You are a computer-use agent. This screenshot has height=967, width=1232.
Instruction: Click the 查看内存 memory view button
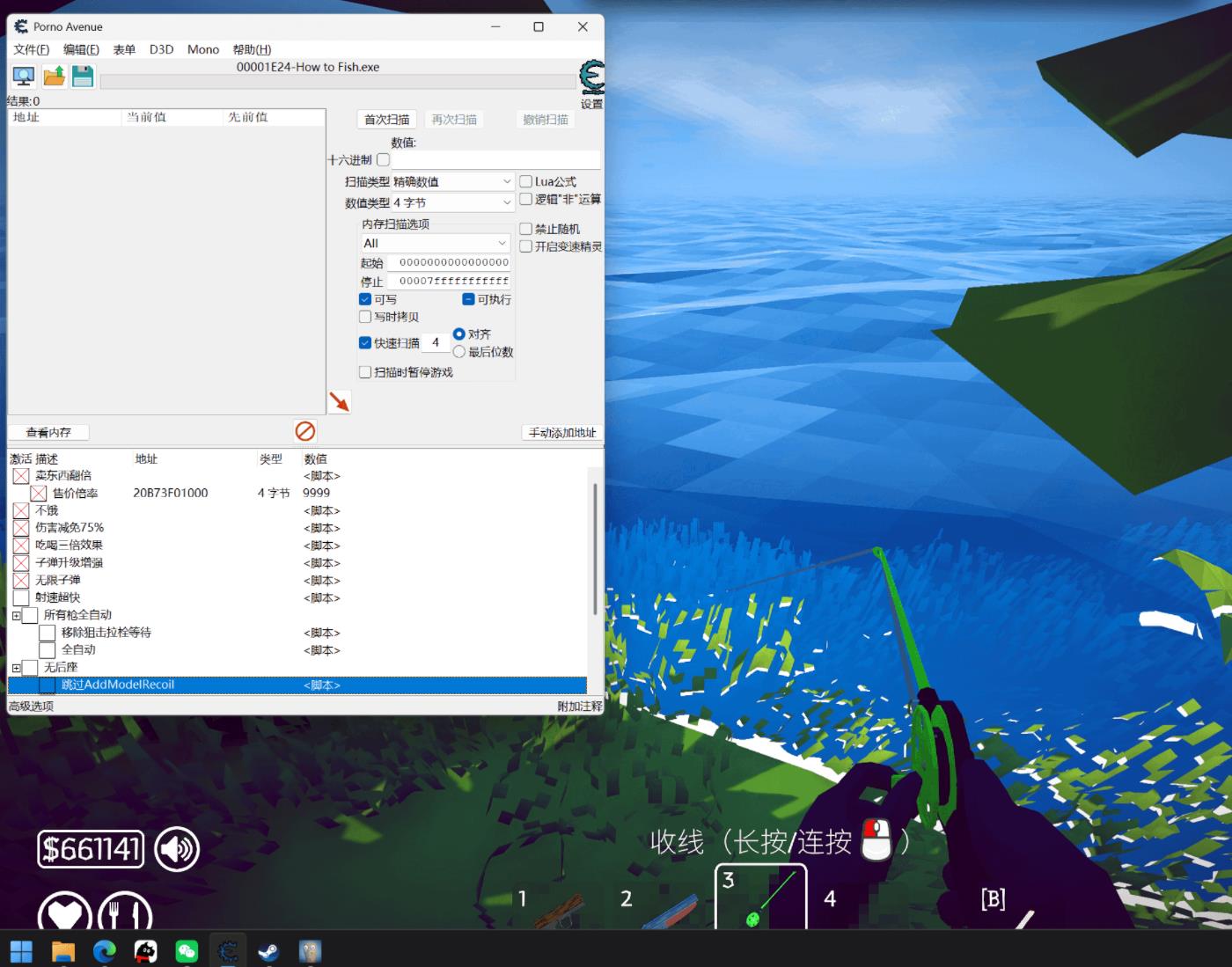click(x=48, y=432)
